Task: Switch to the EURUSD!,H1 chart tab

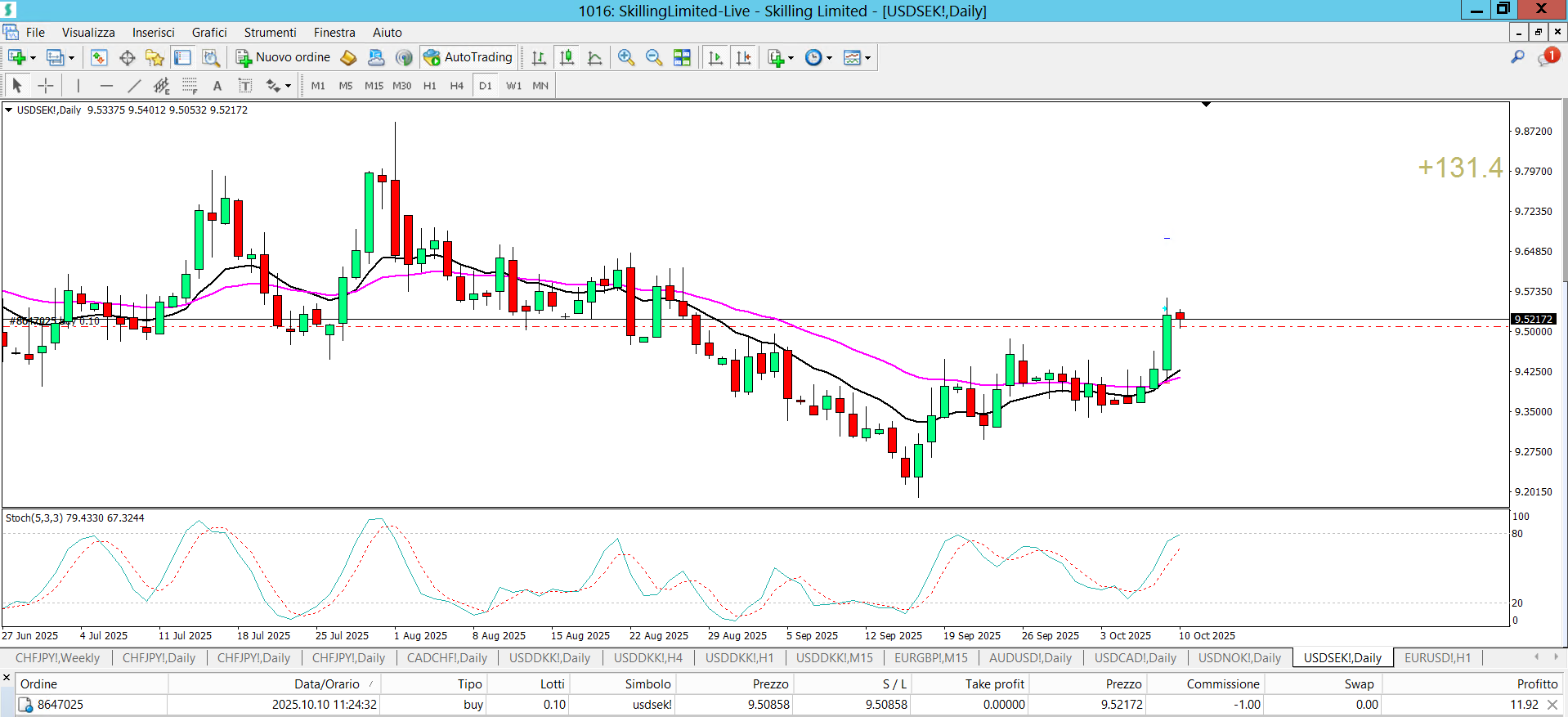Action: [1437, 657]
